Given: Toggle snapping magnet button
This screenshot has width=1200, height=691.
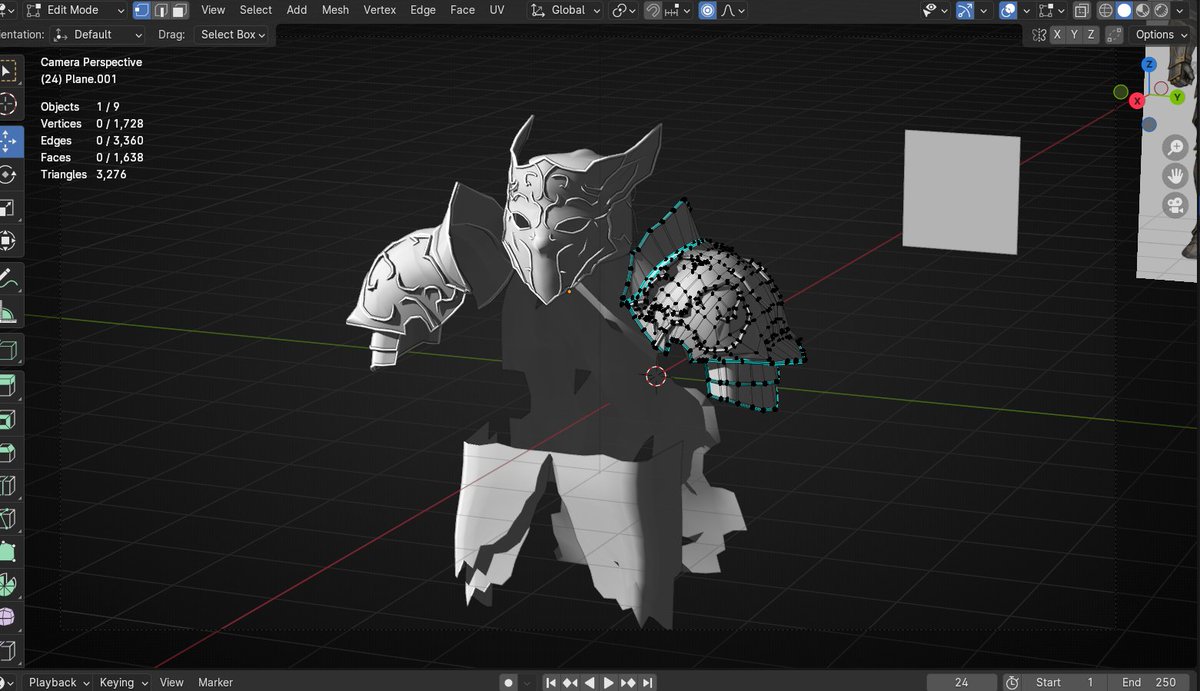Looking at the screenshot, I should [x=654, y=10].
